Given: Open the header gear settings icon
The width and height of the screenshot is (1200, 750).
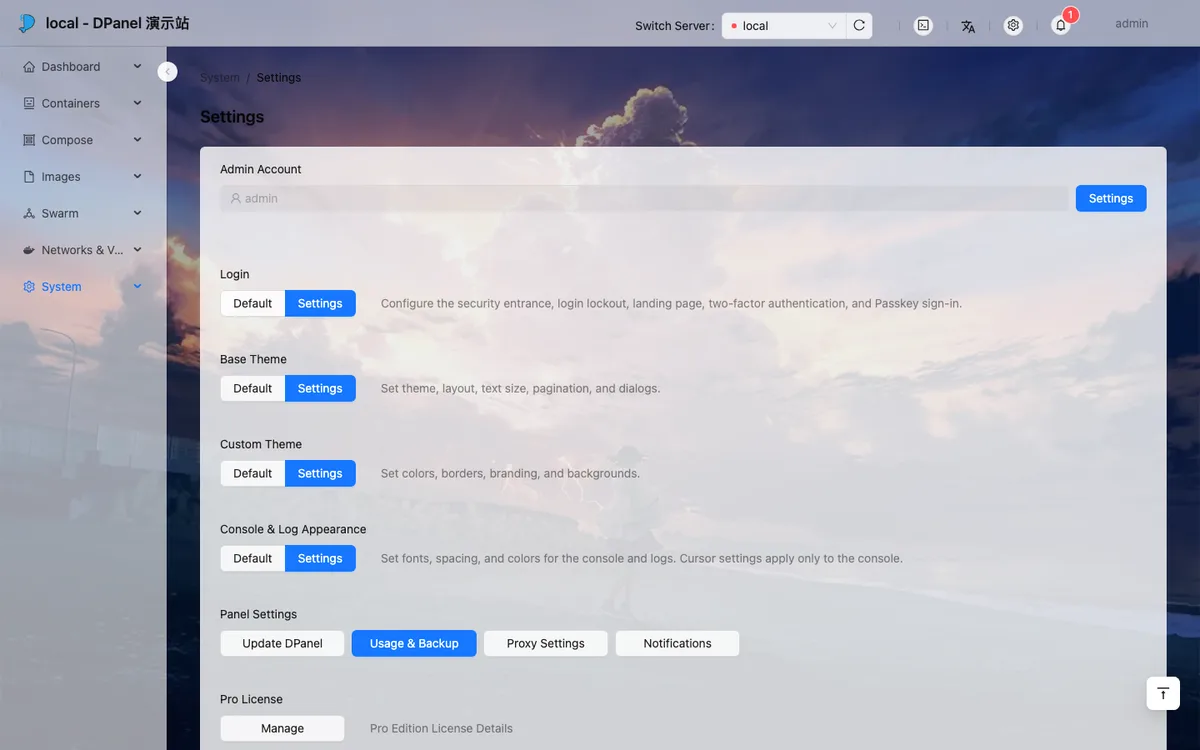Looking at the screenshot, I should 1013,26.
